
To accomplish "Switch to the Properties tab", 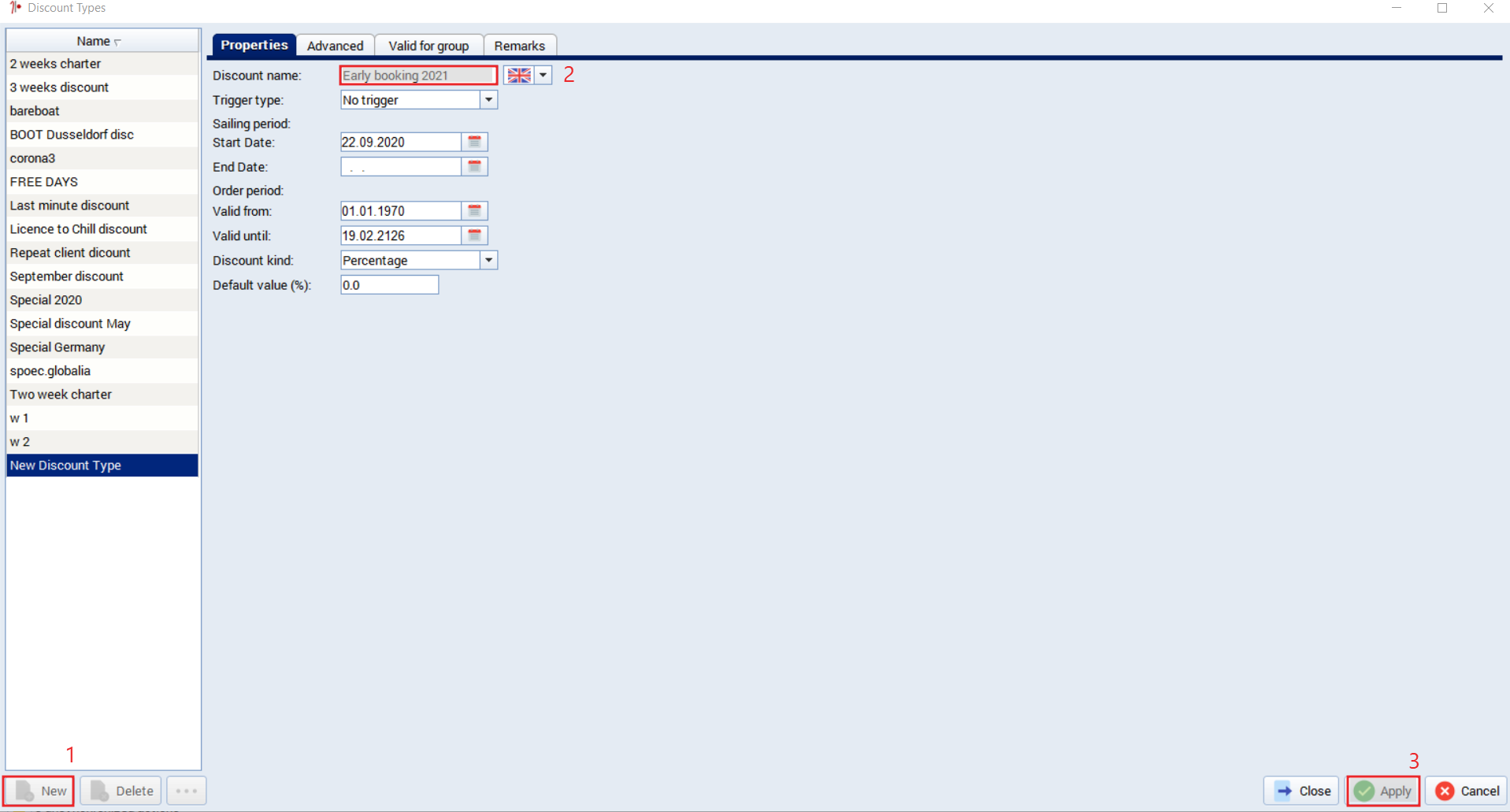I will [x=254, y=45].
